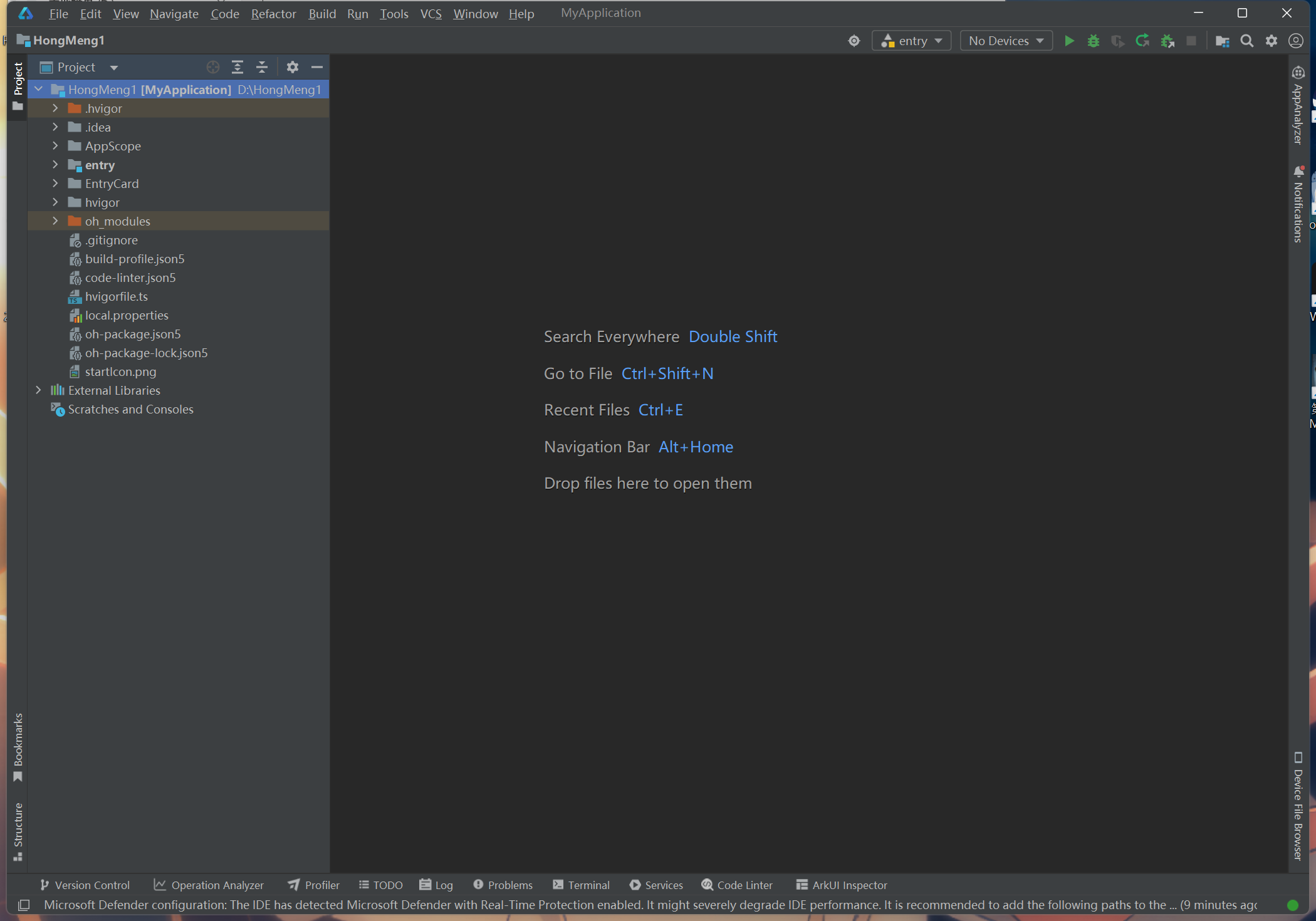1316x921 pixels.
Task: Open the Problems tab
Action: click(503, 885)
